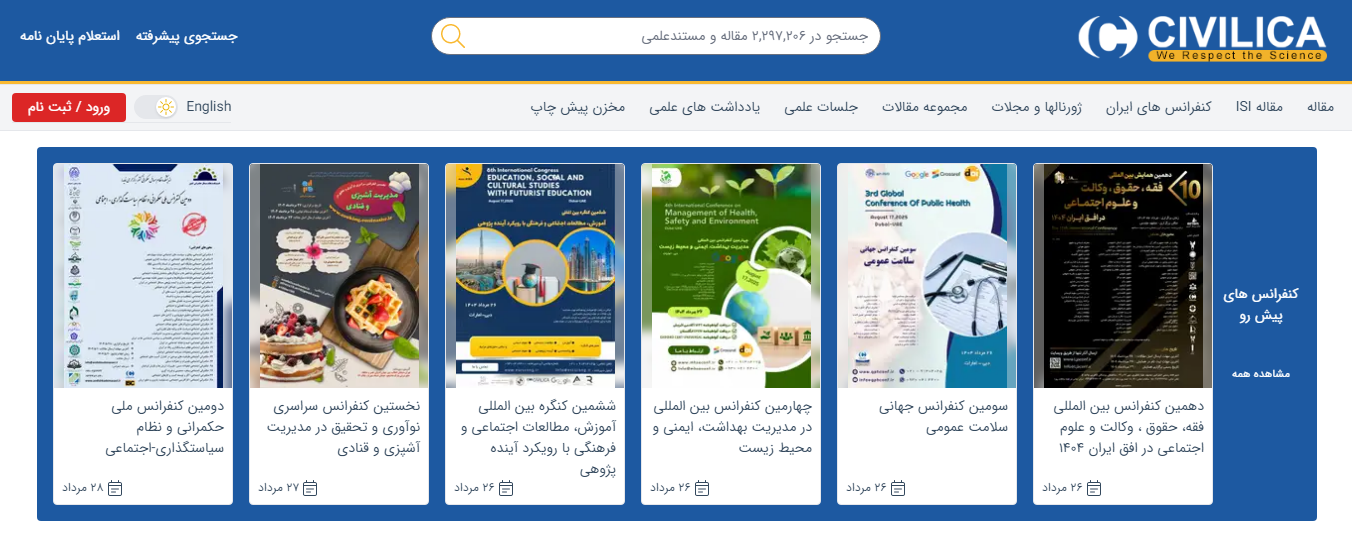Viewport: 1352px width, 547px height.
Task: Switch language to English
Action: point(208,107)
